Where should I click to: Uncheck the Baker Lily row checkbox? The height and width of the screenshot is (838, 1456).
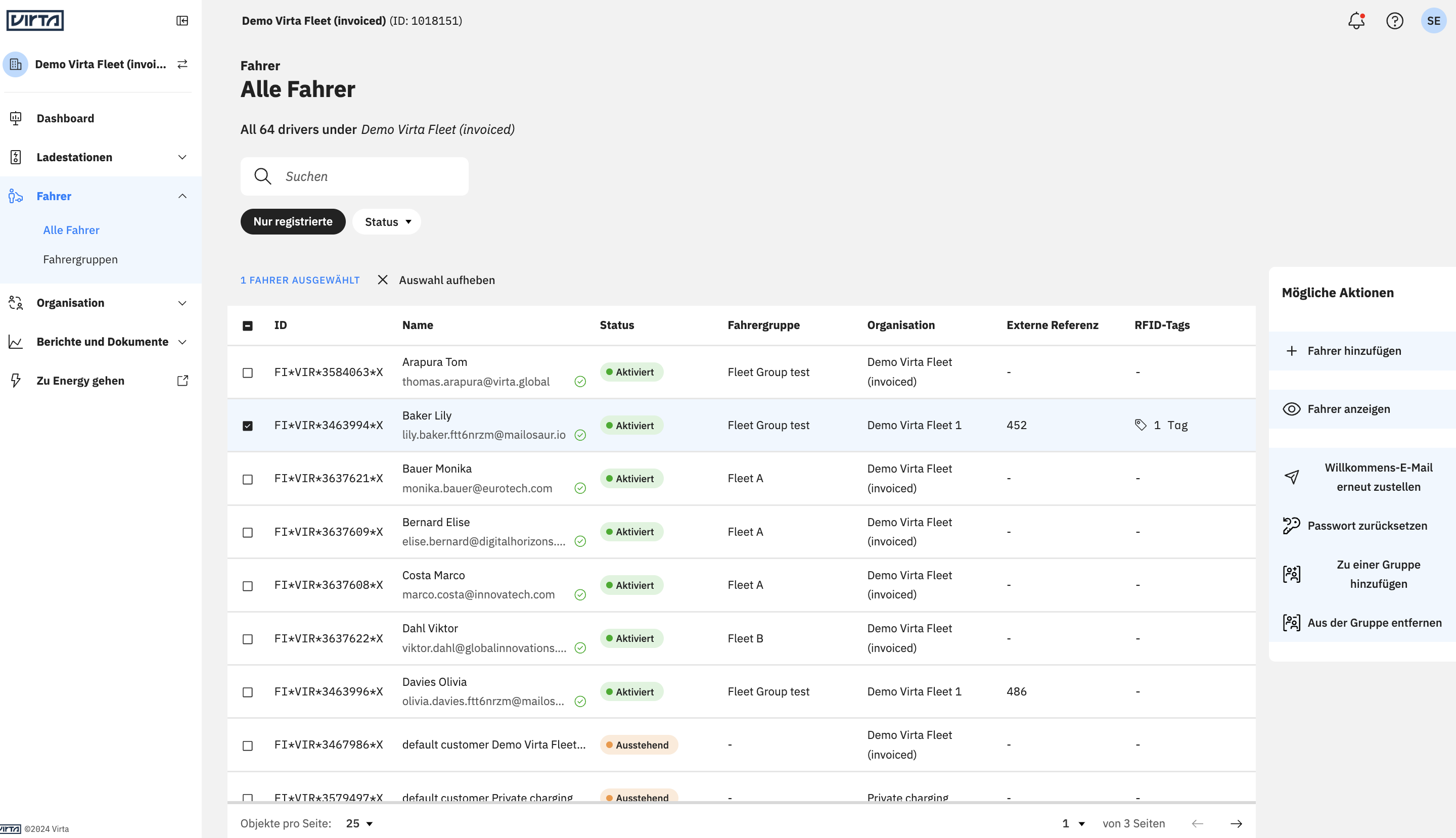pos(248,426)
